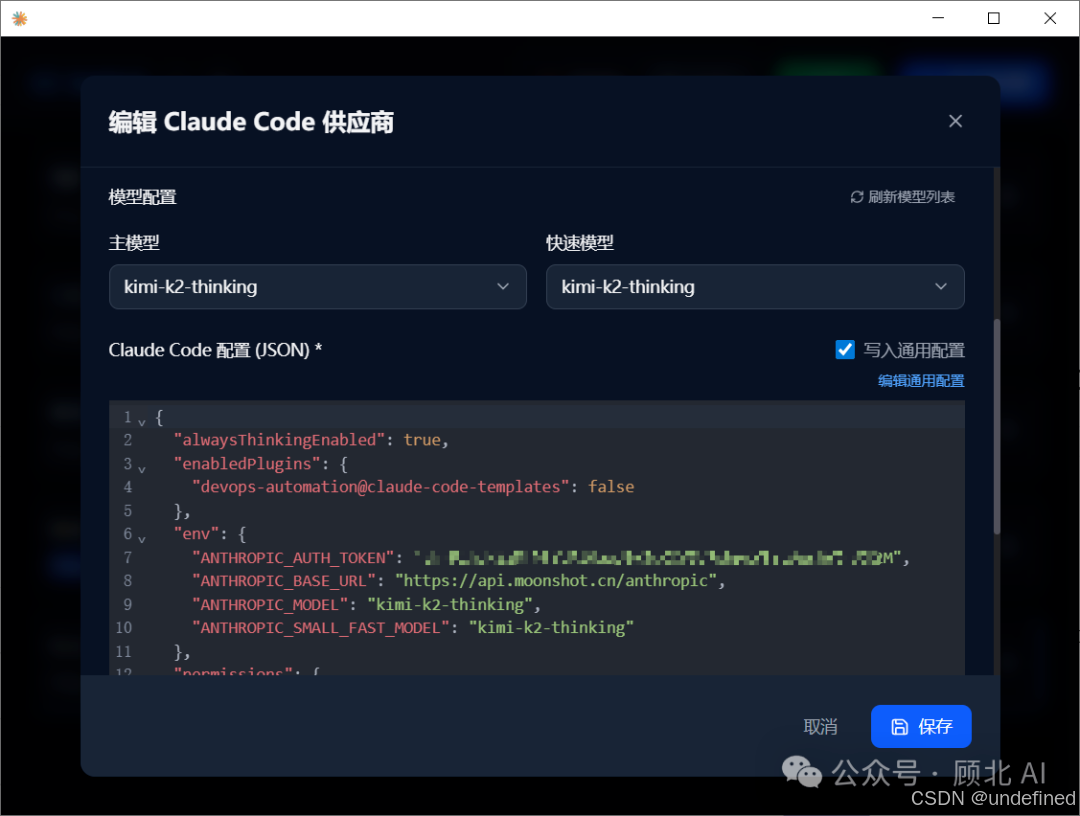Click the ANTHROPIC_BASE_URL value text
1080x816 pixels.
point(559,581)
